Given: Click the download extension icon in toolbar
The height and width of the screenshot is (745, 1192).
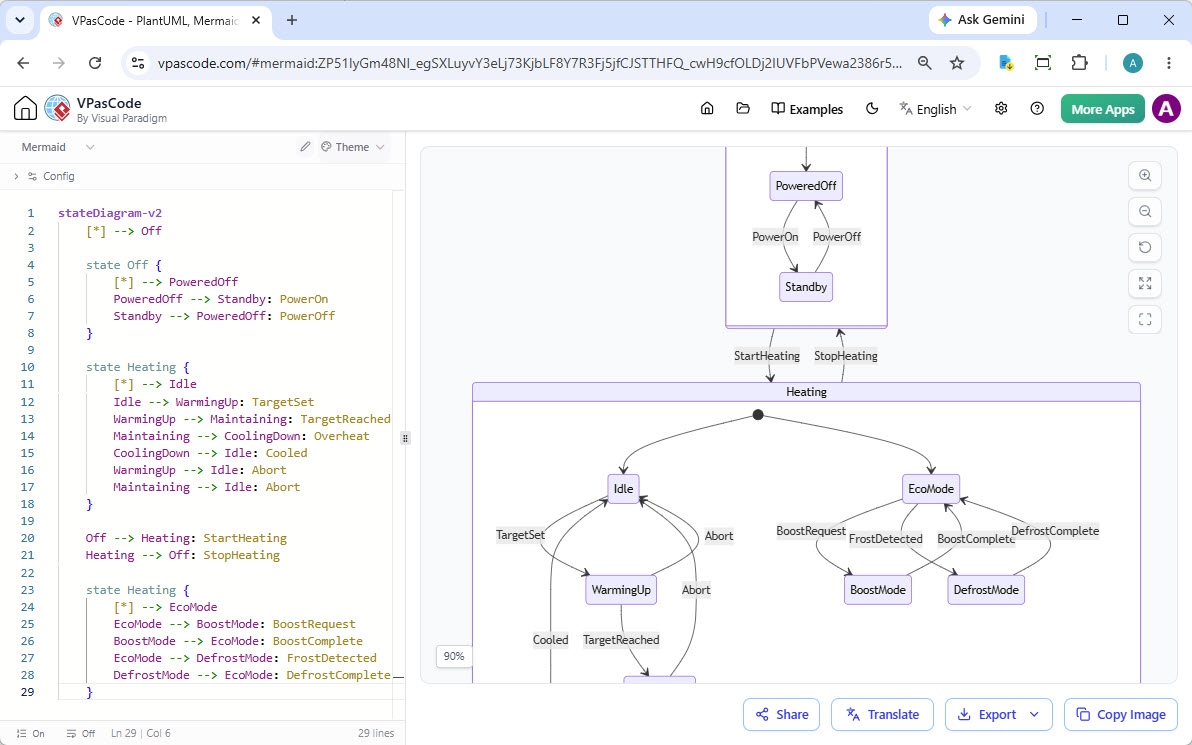Looking at the screenshot, I should [x=1007, y=63].
